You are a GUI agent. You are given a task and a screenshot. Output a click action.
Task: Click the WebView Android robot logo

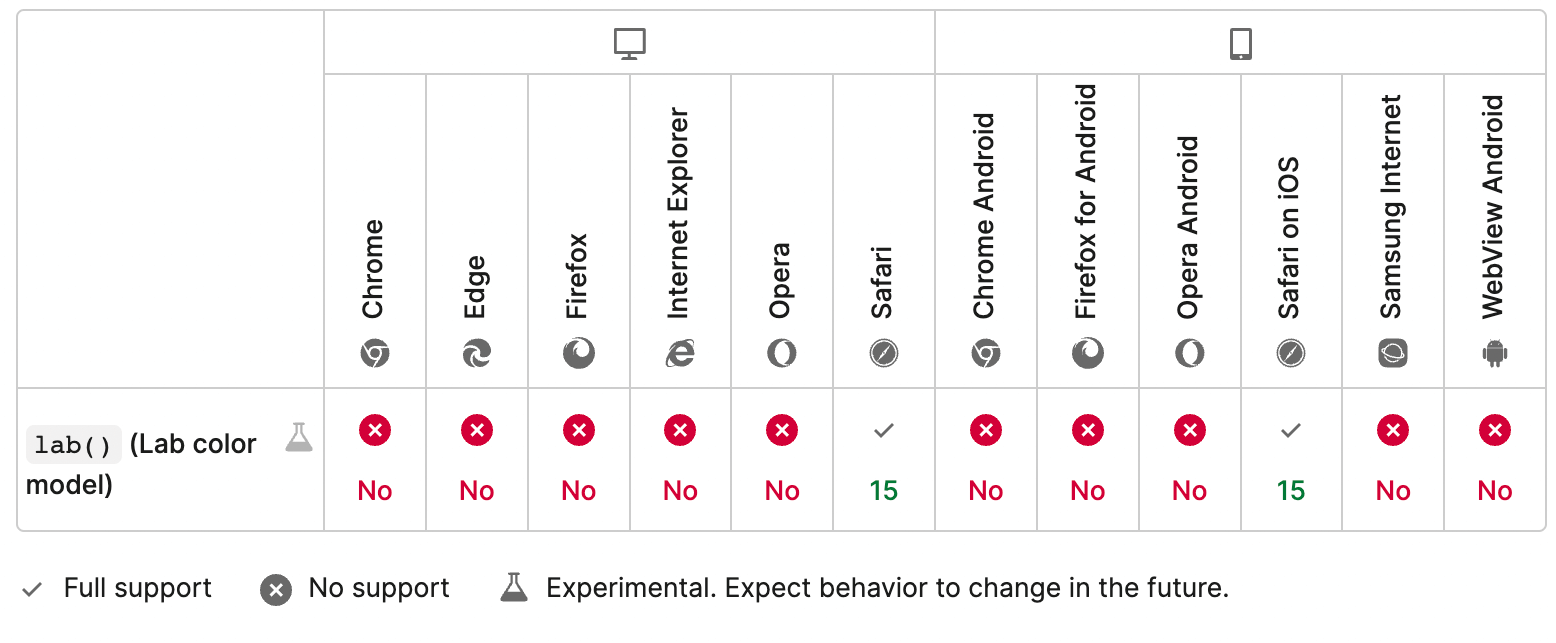tap(1495, 353)
